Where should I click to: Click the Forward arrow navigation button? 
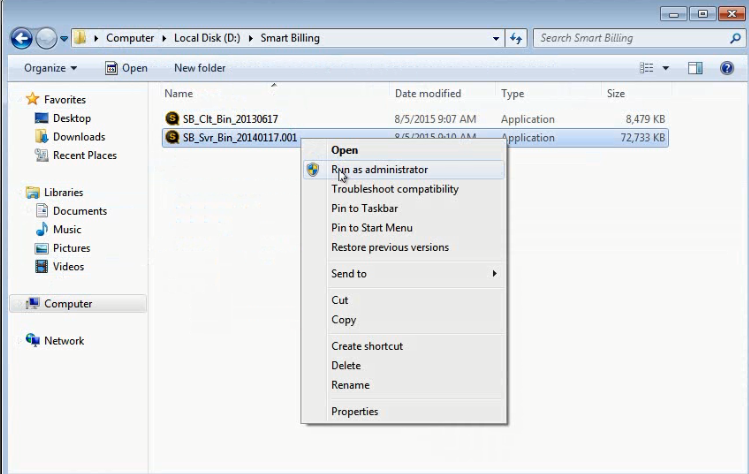[46, 38]
